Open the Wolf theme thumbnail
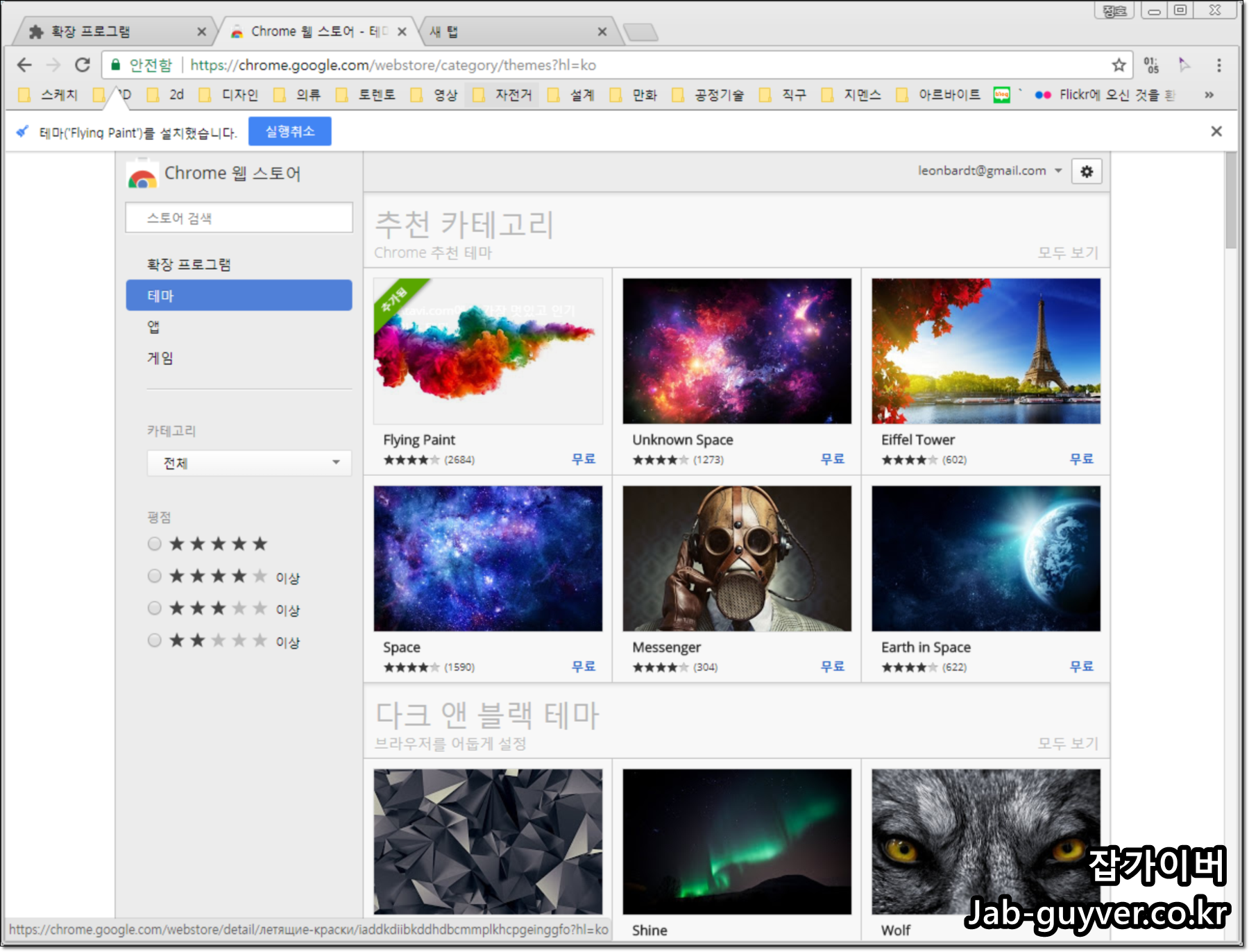1249x952 pixels. tap(986, 842)
